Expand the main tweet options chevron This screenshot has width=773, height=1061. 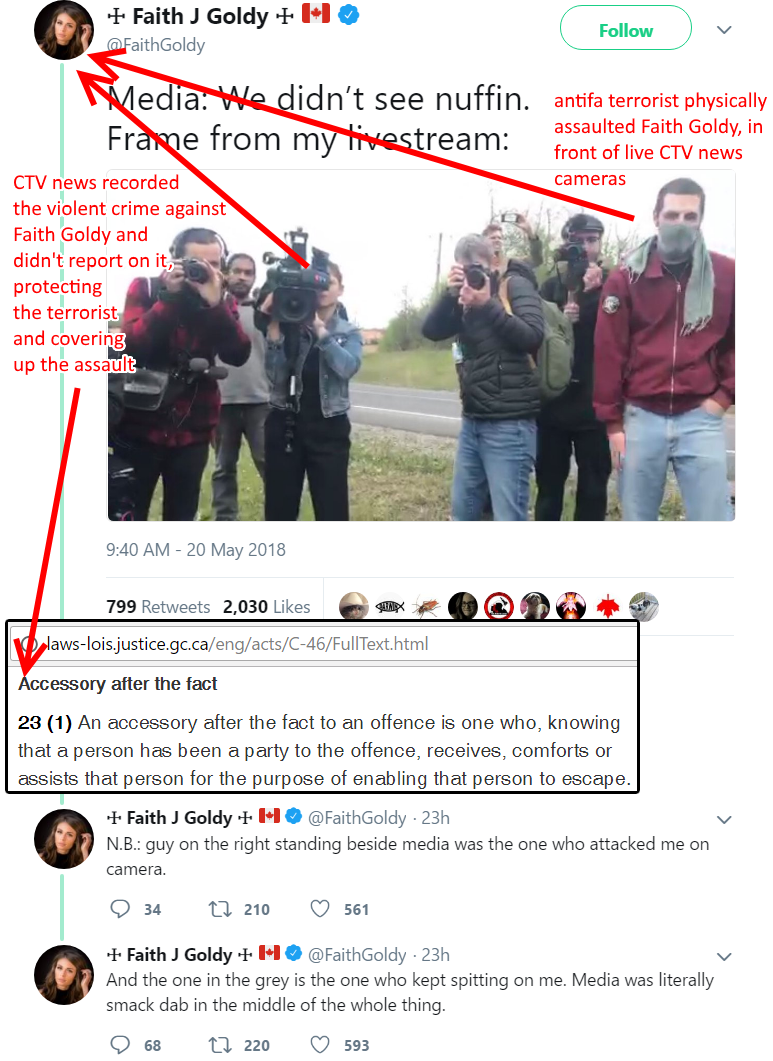[x=724, y=30]
